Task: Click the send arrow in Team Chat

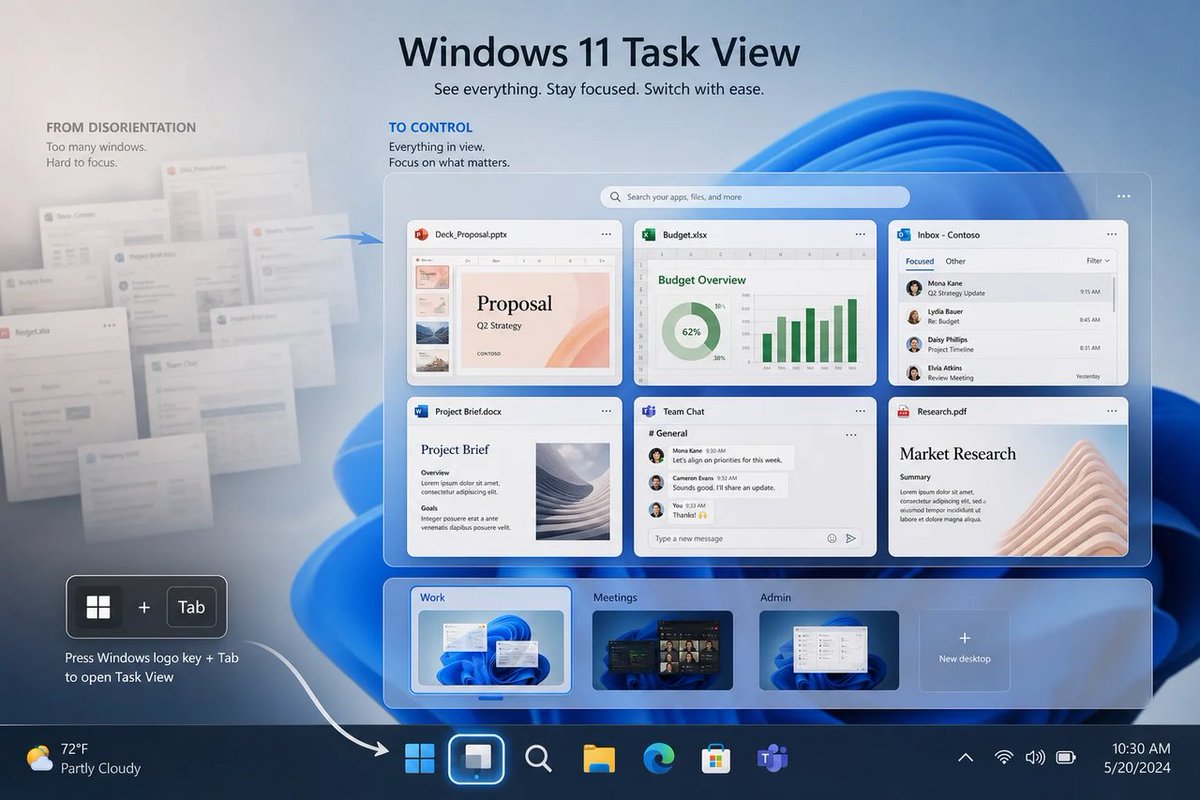Action: tap(851, 538)
